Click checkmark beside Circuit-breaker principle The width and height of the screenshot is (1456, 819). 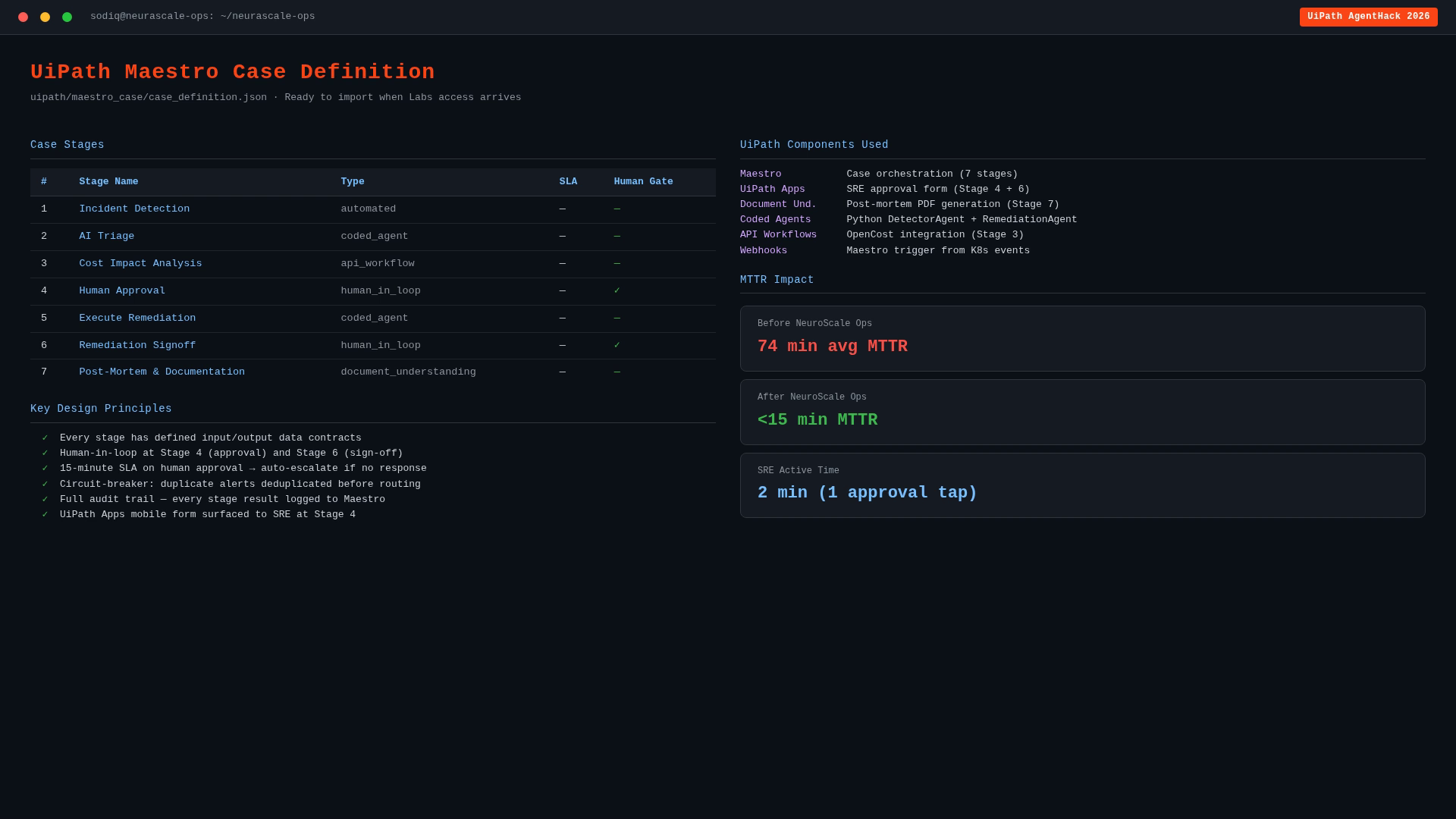click(x=45, y=485)
